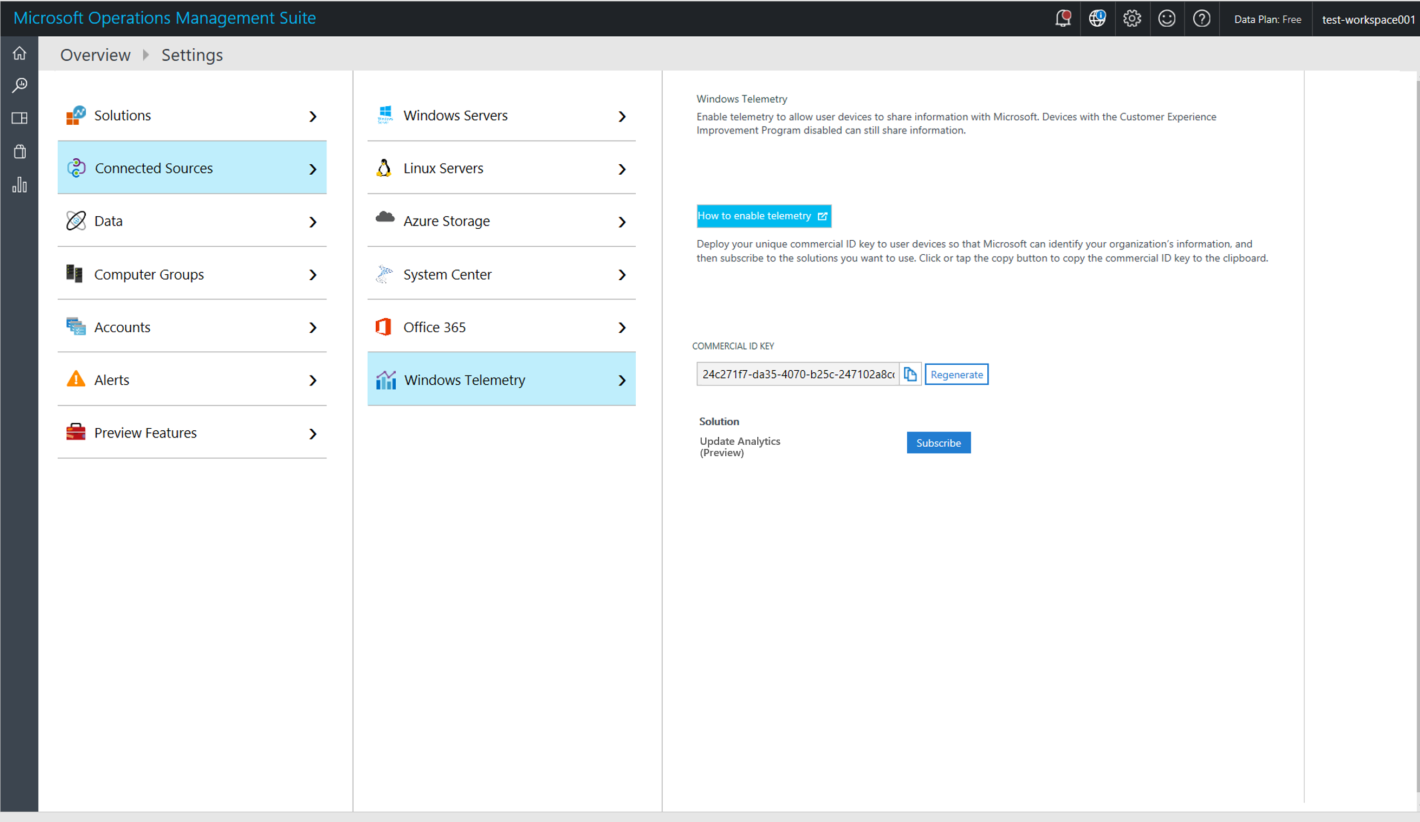The width and height of the screenshot is (1420, 822).
Task: Click the settings gear icon in header
Action: [1132, 18]
